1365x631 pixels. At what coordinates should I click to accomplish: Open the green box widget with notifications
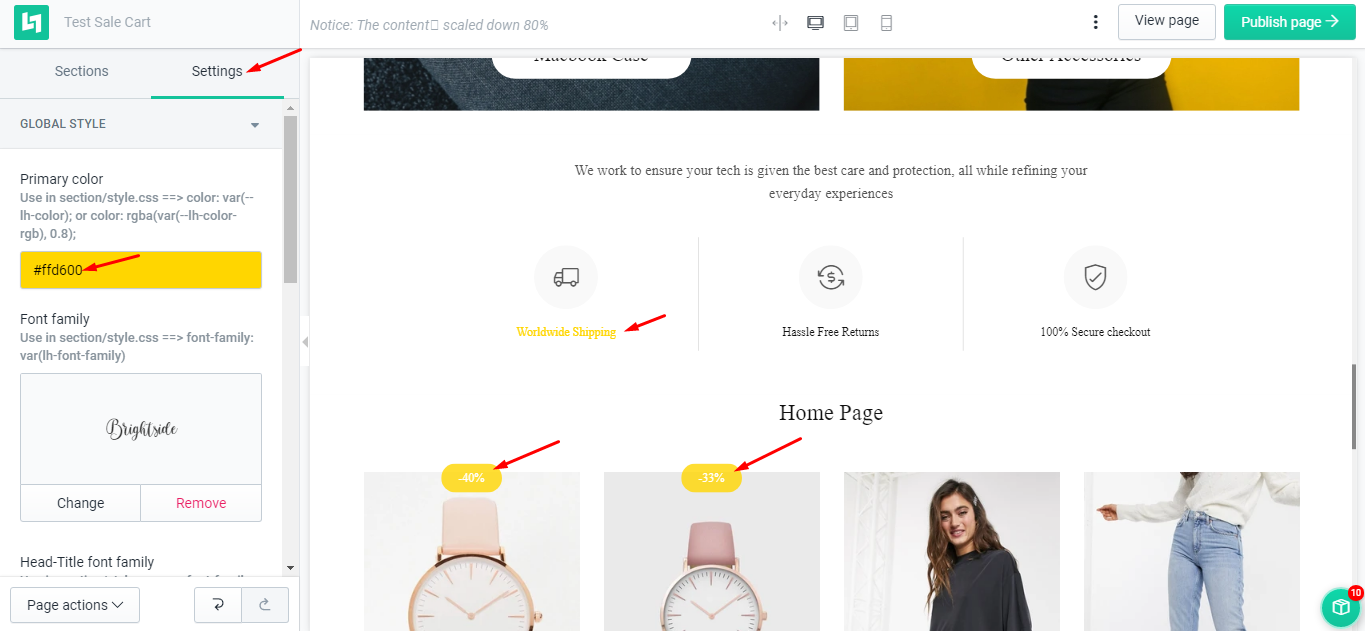[1341, 607]
